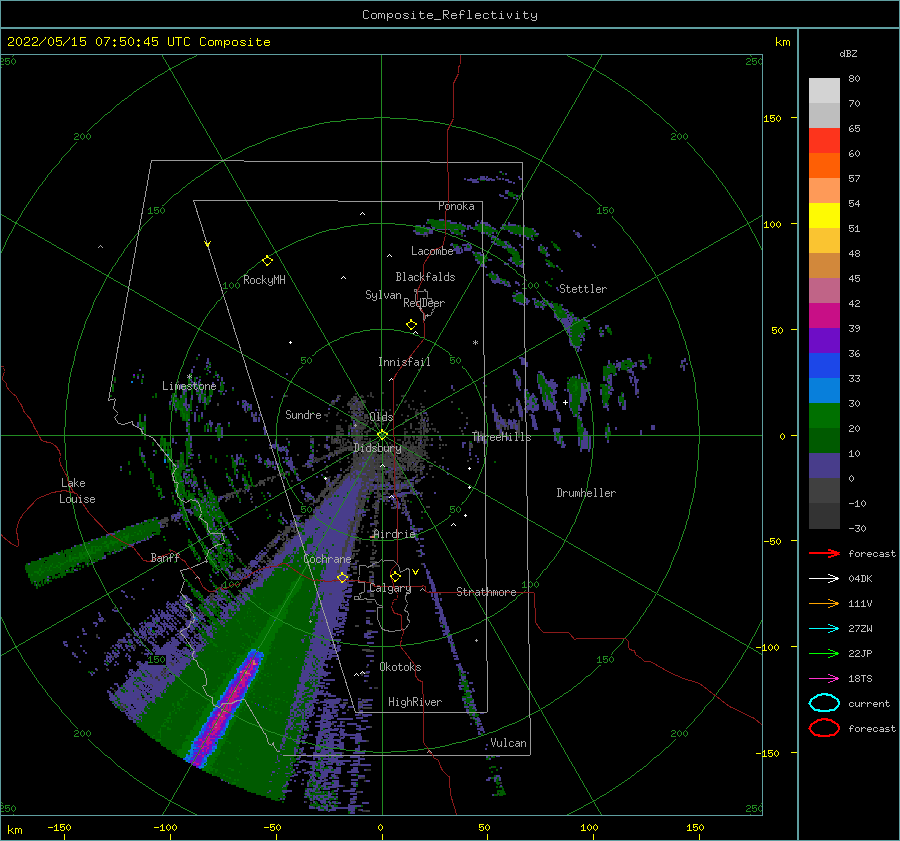Click the magenta 18TS arrow icon
The width and height of the screenshot is (900, 841).
click(824, 679)
